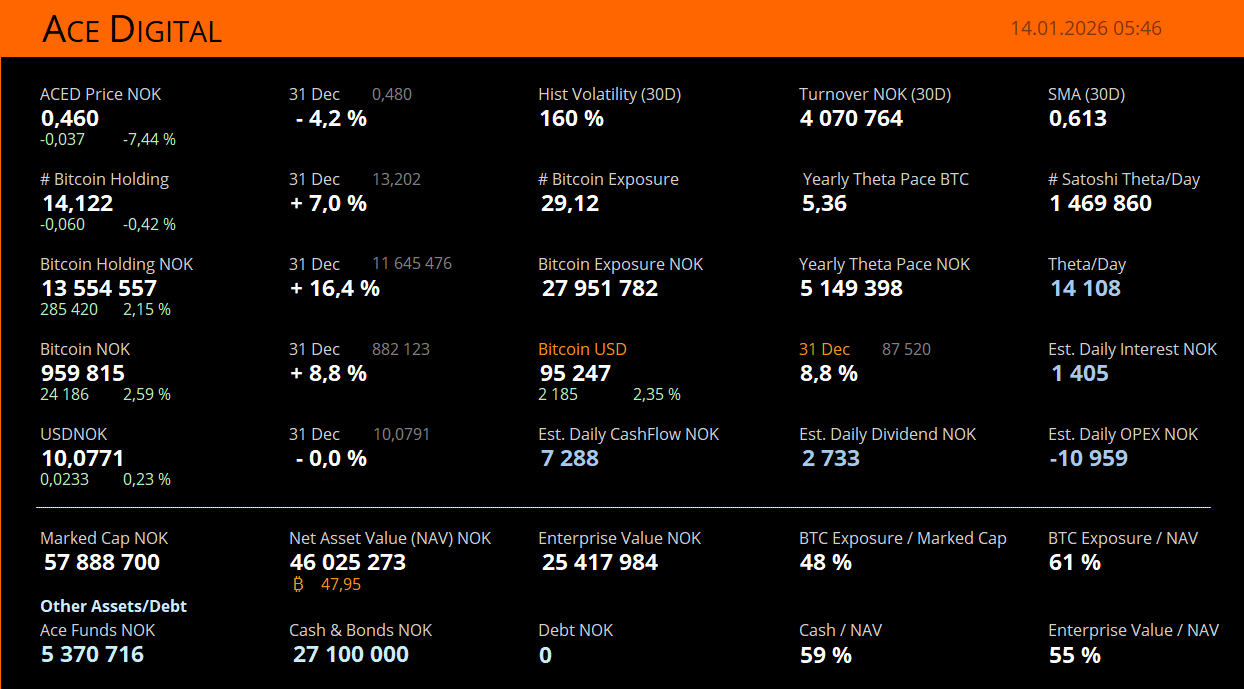Click the + 7,0 % holding change
The width and height of the screenshot is (1244, 689).
pyautogui.click(x=329, y=203)
